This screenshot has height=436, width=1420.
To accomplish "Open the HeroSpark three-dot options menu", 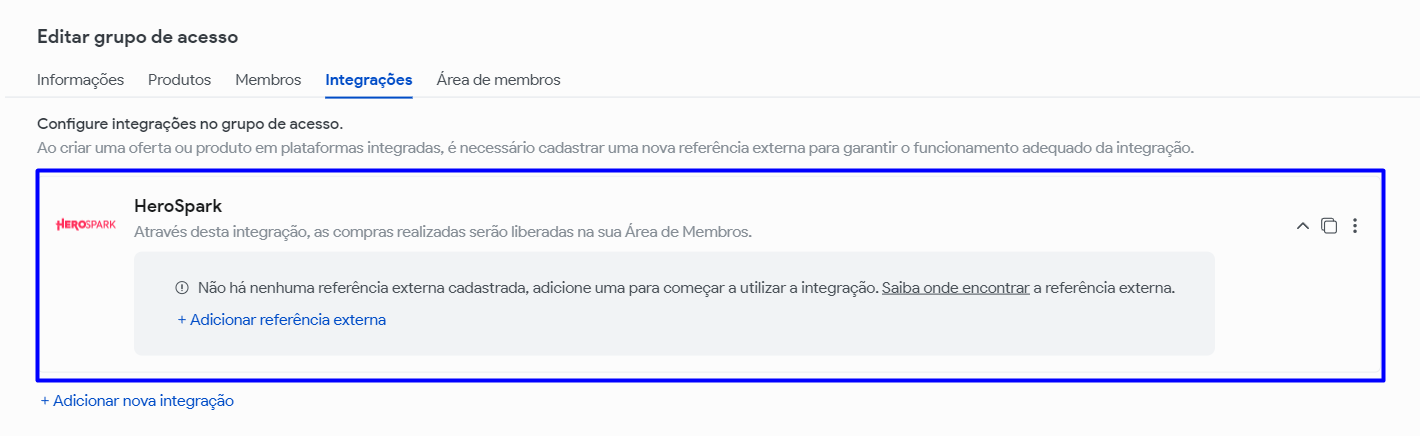I will [x=1355, y=226].
